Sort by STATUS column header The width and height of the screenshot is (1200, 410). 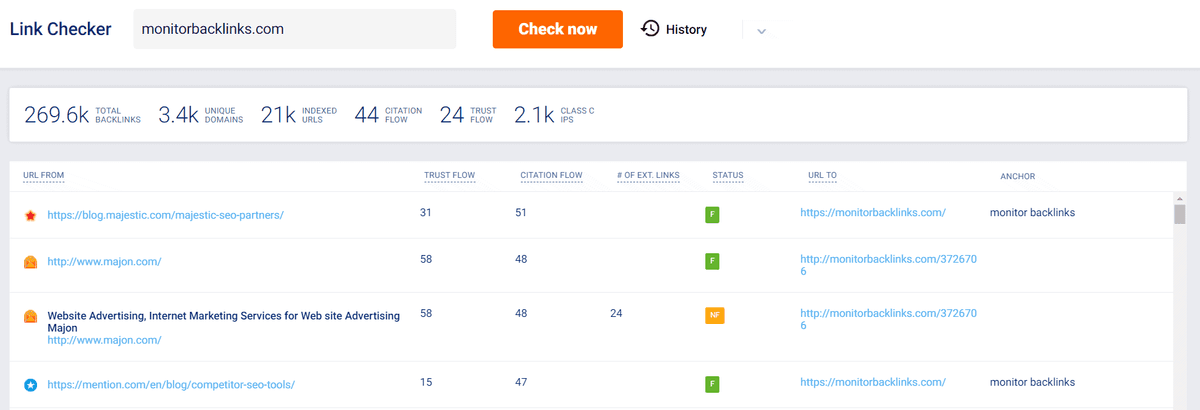tap(728, 176)
